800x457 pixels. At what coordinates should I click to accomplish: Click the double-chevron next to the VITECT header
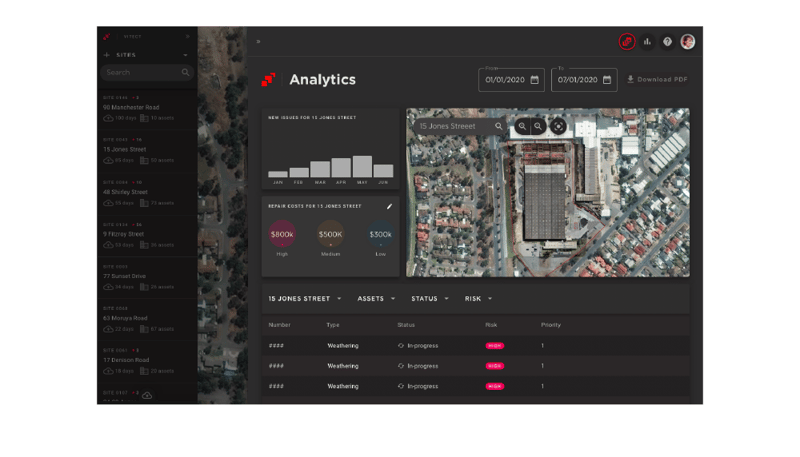pos(187,37)
